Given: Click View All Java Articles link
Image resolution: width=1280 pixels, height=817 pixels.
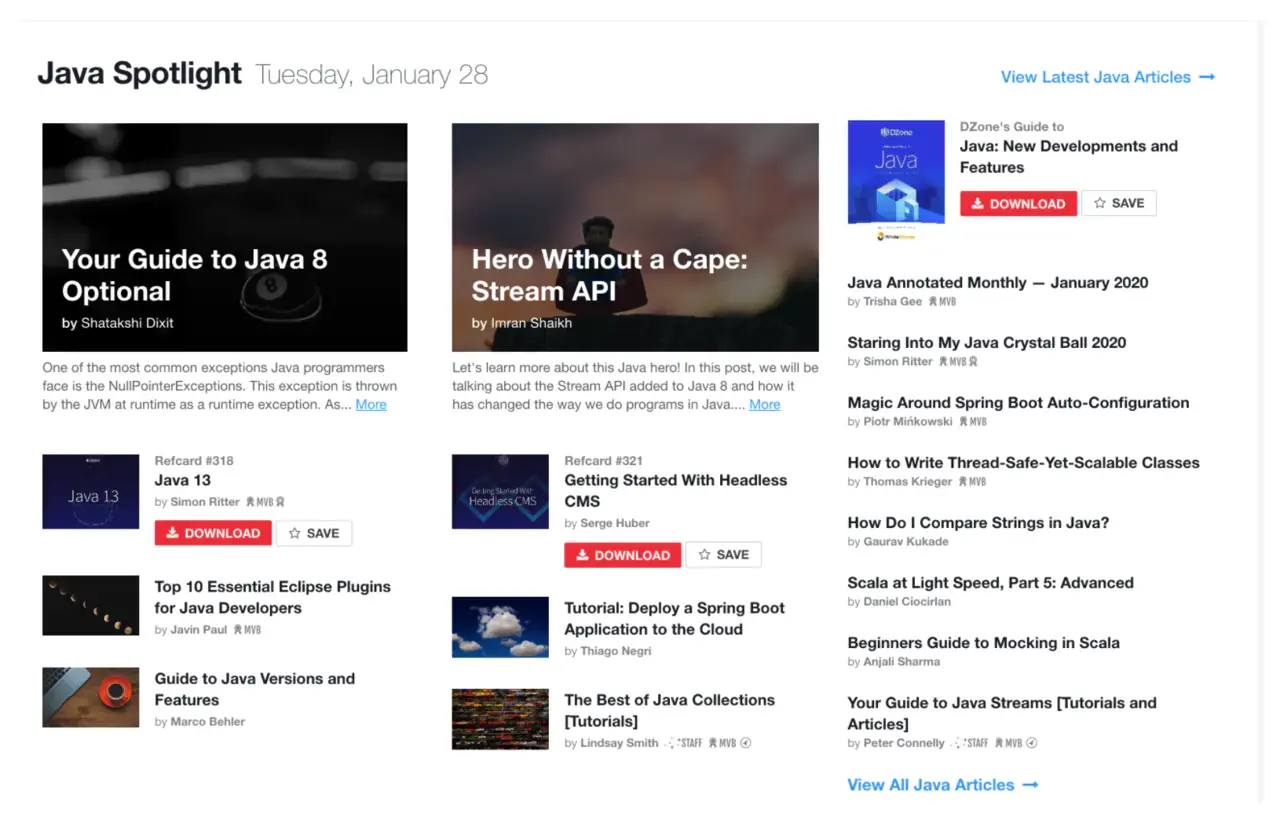Looking at the screenshot, I should tap(943, 785).
